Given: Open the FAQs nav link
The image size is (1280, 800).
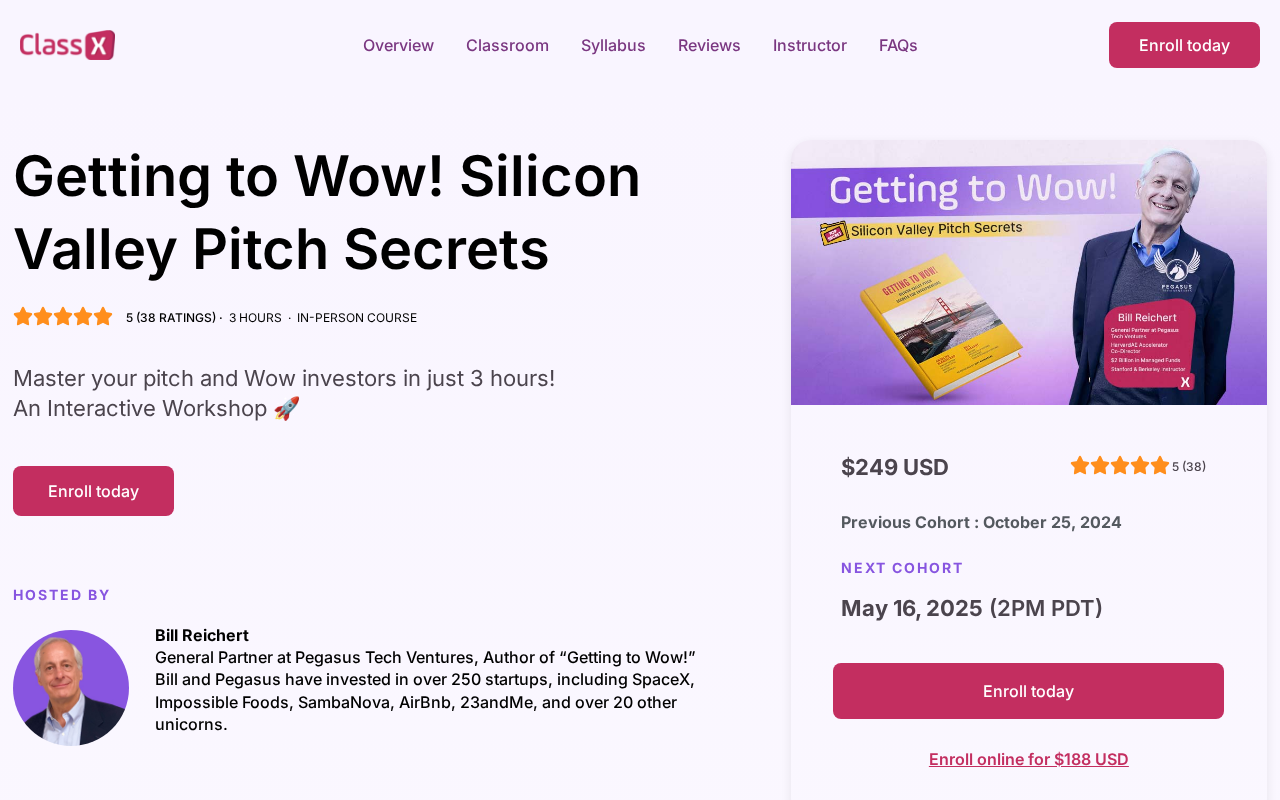Looking at the screenshot, I should tap(898, 45).
